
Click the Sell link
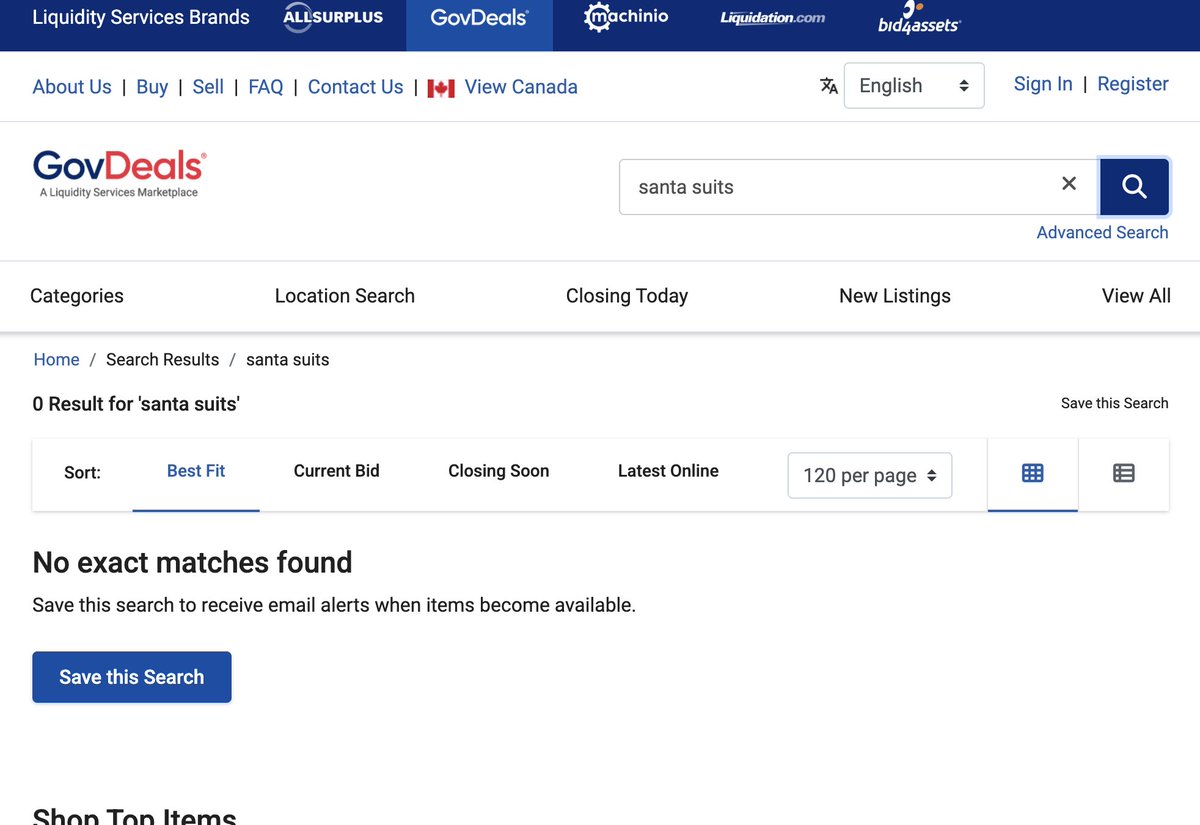[208, 87]
